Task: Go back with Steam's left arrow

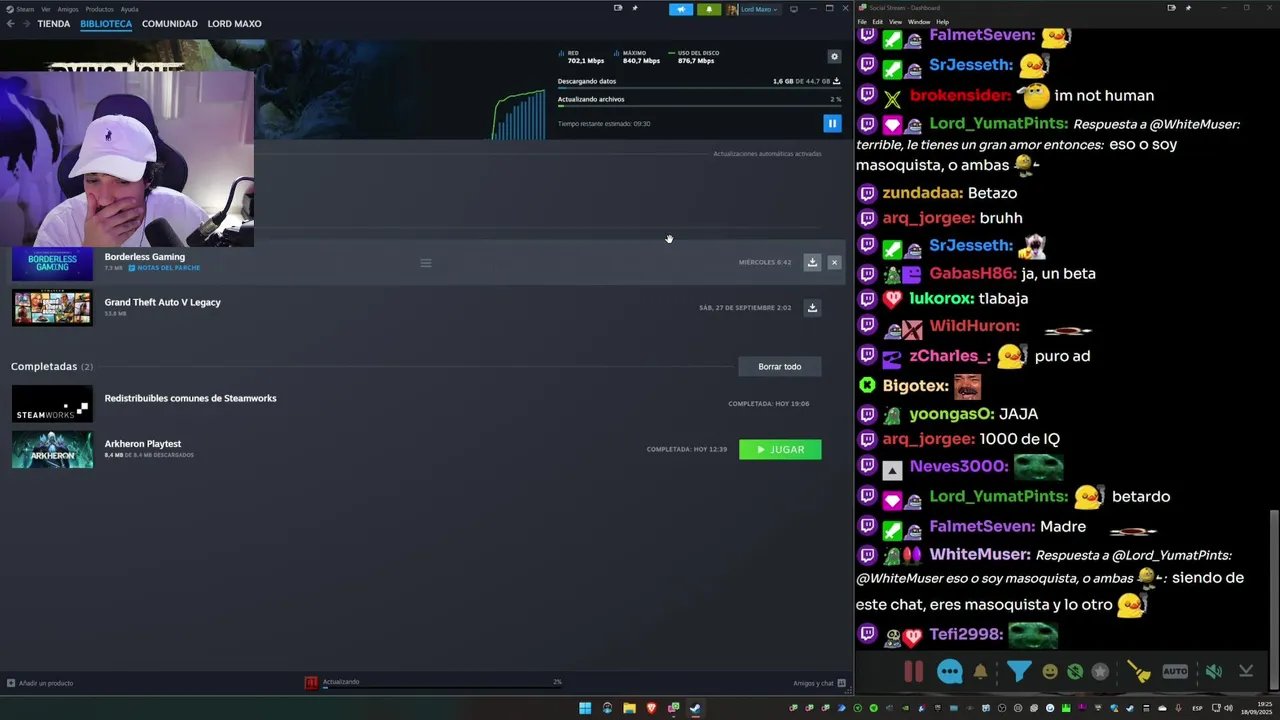Action: pyautogui.click(x=10, y=24)
